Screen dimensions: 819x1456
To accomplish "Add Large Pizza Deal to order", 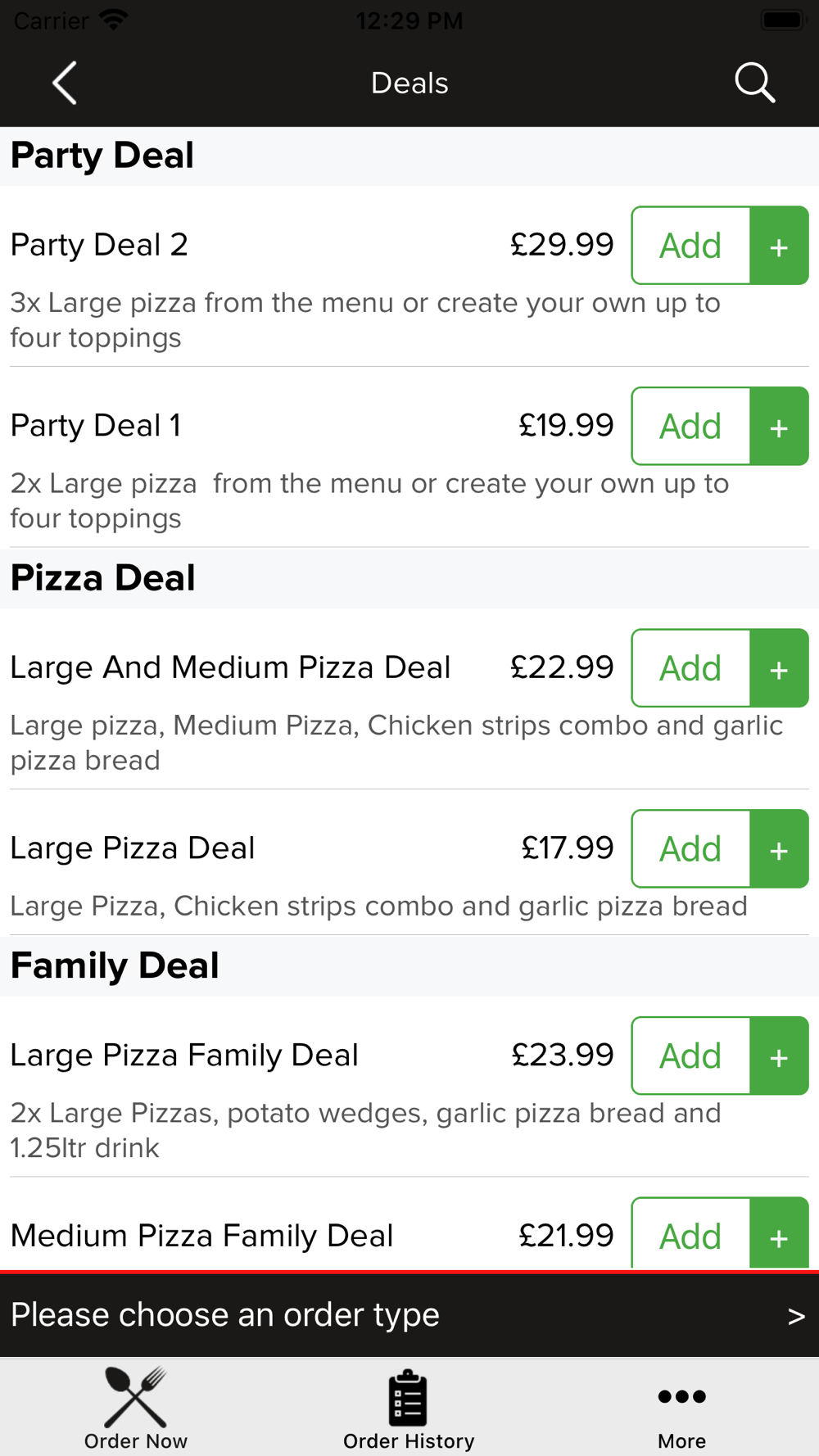I will click(x=691, y=849).
